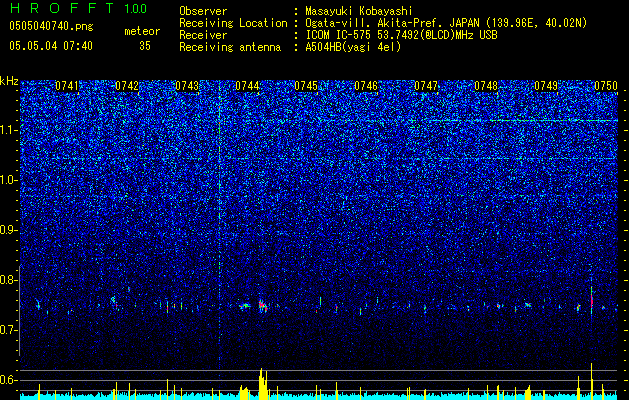Click the 0.8 kHz axis label
Image resolution: width=629 pixels, height=400 pixels.
point(9,280)
